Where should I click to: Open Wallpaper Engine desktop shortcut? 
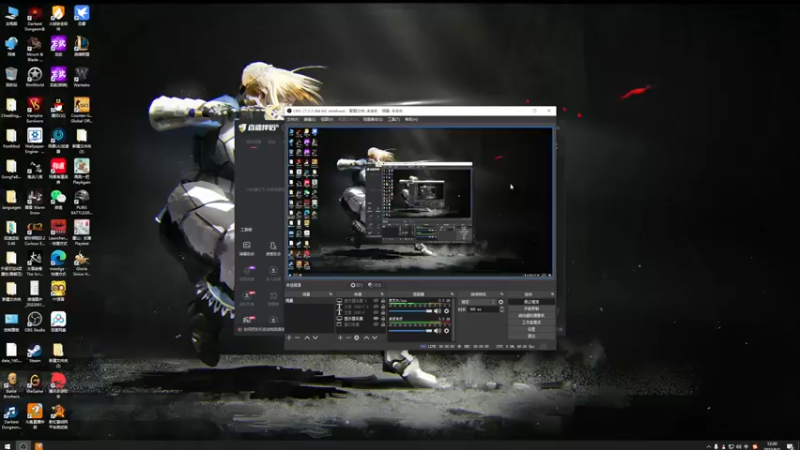(35, 139)
